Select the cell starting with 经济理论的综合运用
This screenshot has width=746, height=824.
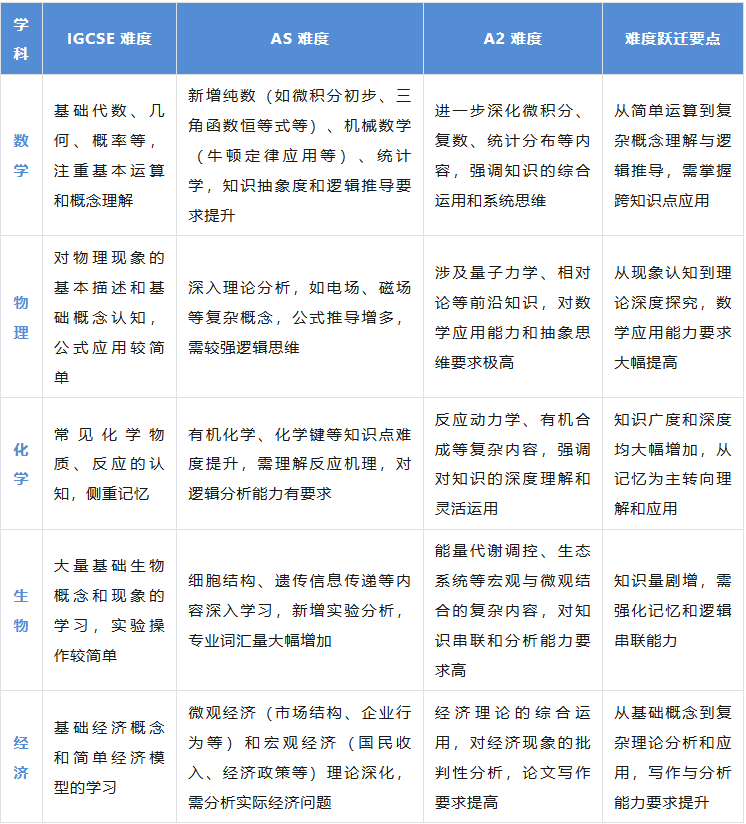pyautogui.click(x=512, y=757)
